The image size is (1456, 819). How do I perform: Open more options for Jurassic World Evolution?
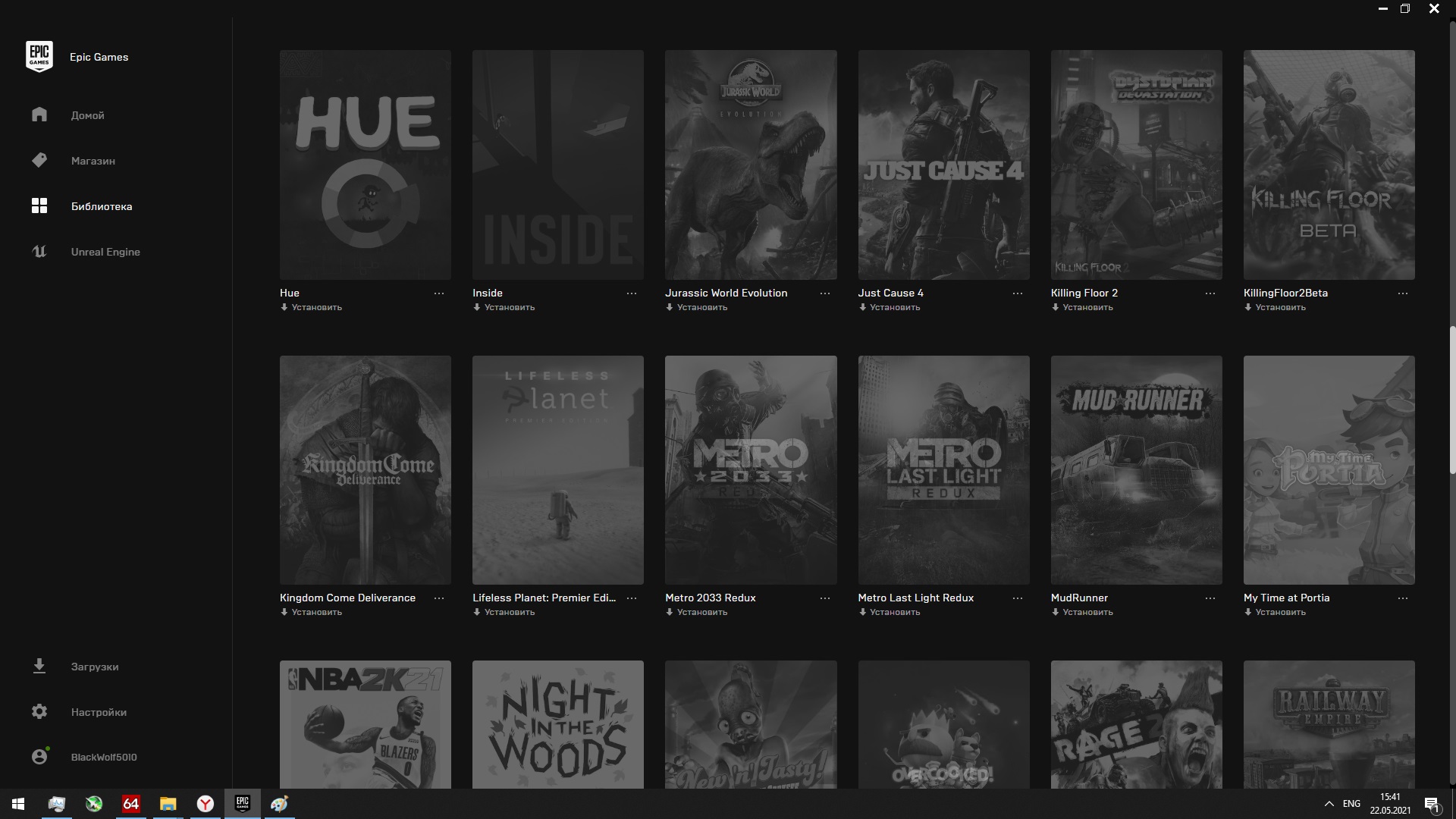pyautogui.click(x=825, y=293)
